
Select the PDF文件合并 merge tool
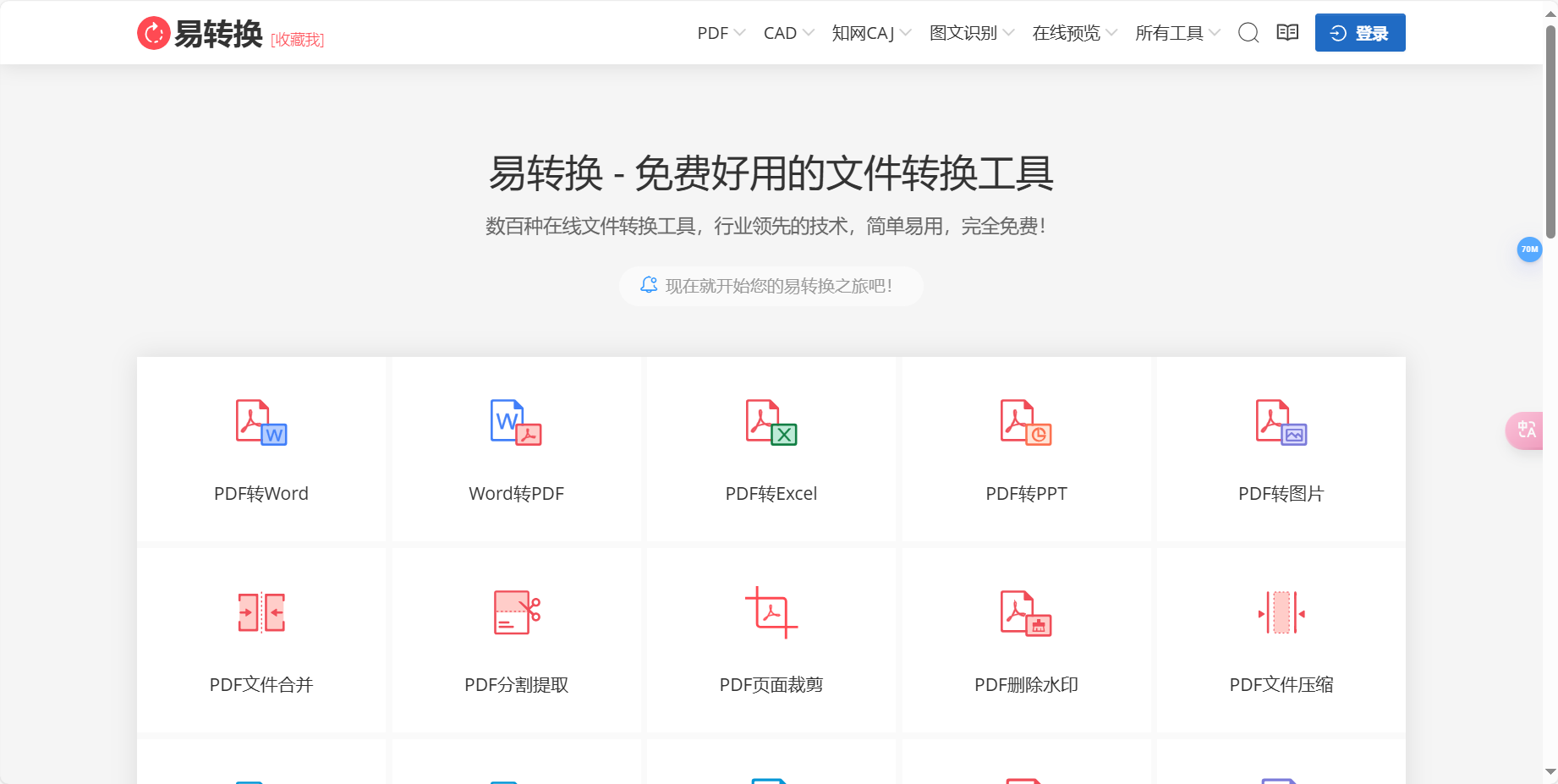click(261, 640)
